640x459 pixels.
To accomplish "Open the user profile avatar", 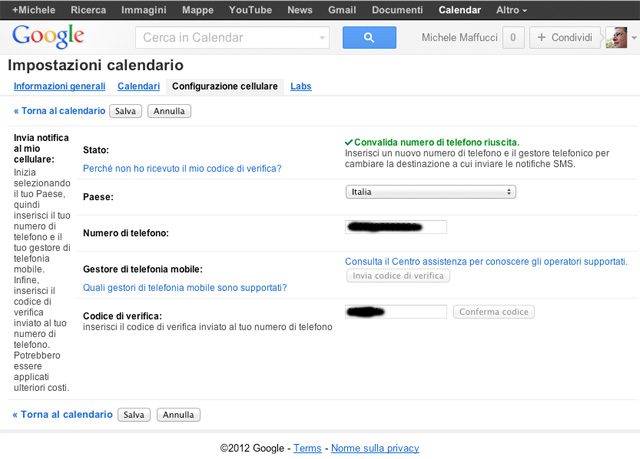I will 617,38.
